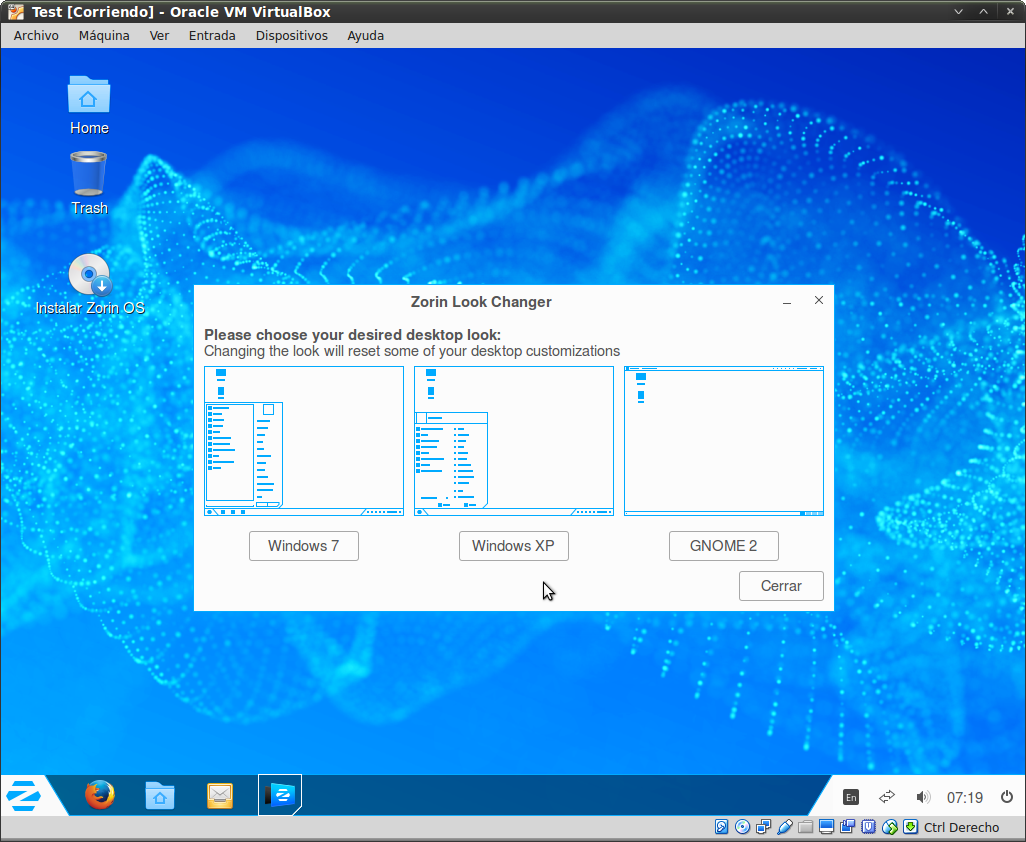Viewport: 1026px width, 842px height.
Task: Open the mail client in taskbar
Action: tap(220, 796)
